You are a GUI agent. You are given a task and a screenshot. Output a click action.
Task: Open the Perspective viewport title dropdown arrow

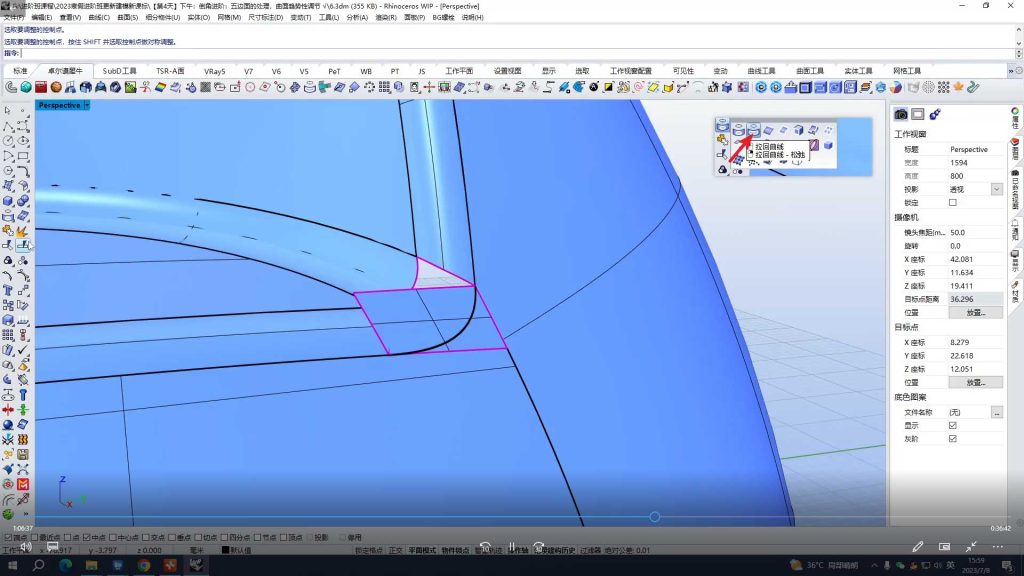[x=88, y=105]
